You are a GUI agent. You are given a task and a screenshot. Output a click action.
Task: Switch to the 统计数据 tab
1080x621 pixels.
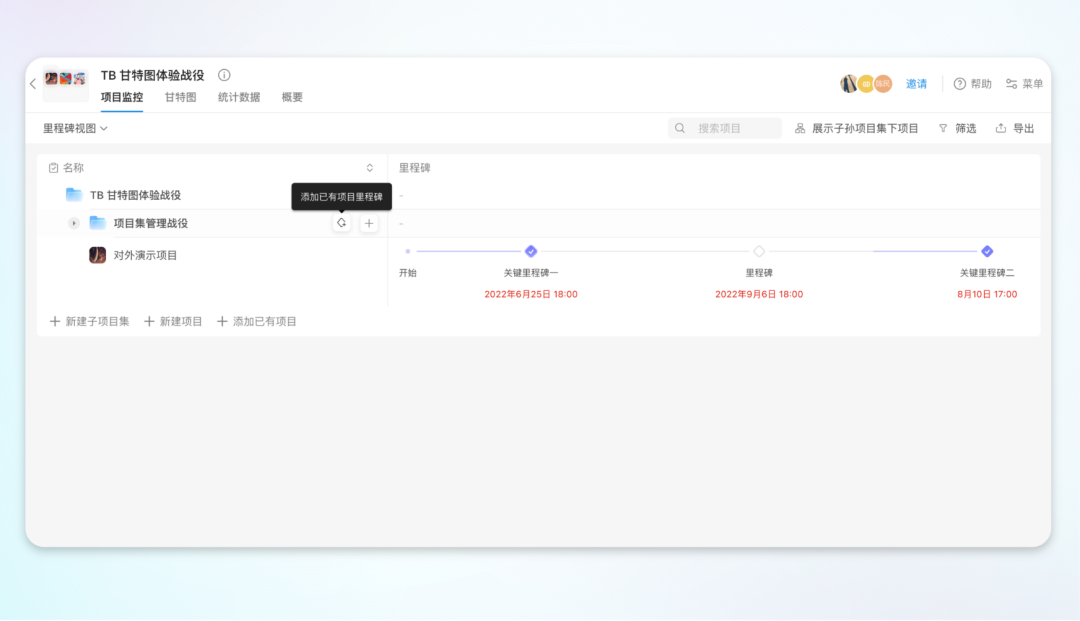[239, 97]
